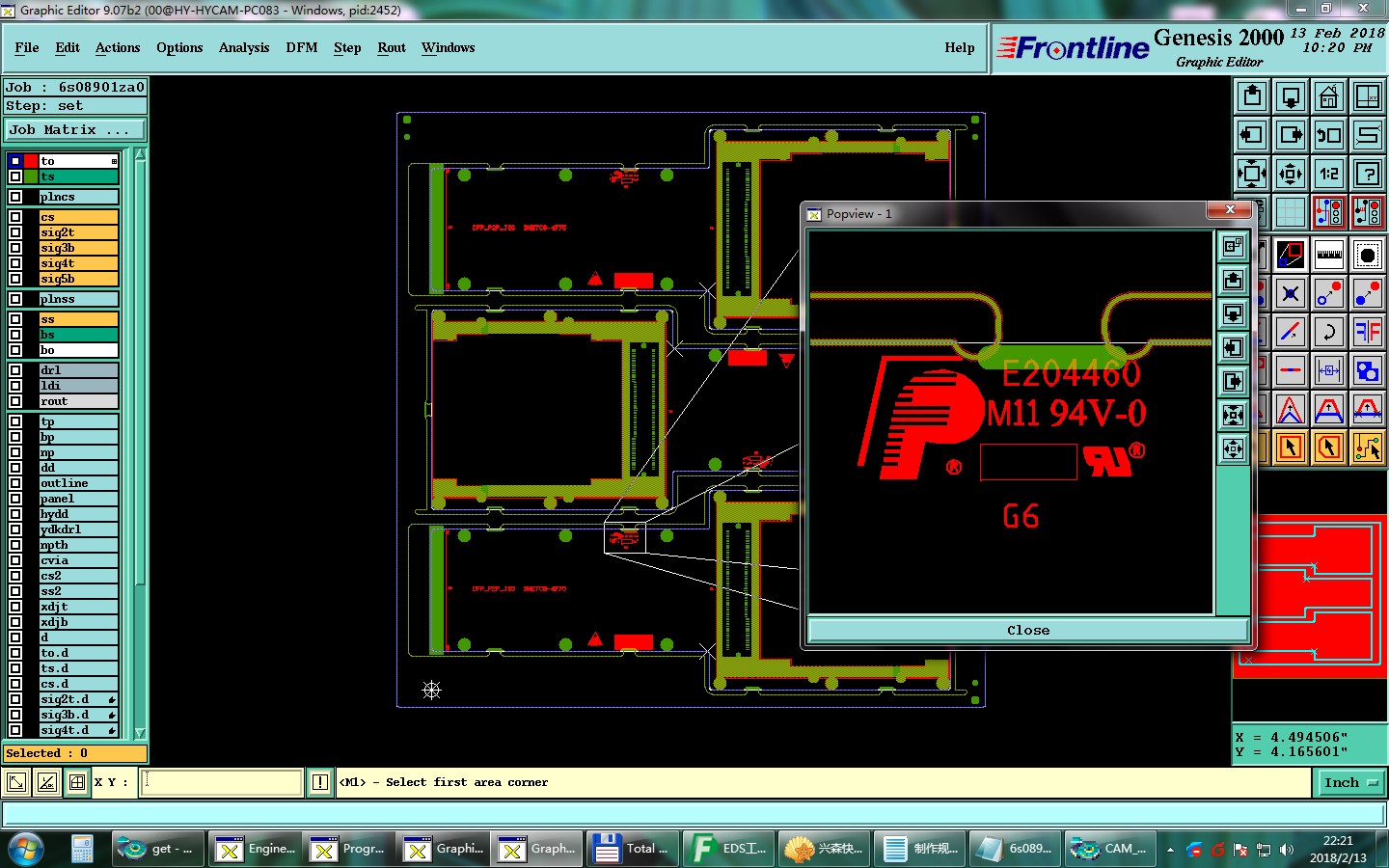Click the net select pointer icon
Screen dimensions: 1389x868
1368,448
